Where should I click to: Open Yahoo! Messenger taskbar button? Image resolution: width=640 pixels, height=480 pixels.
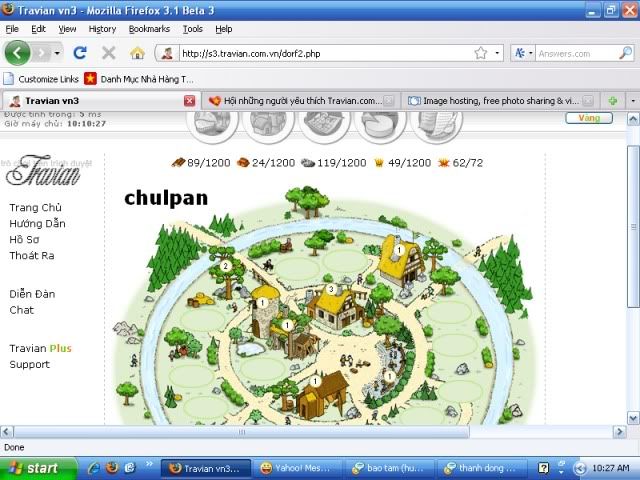coord(298,468)
